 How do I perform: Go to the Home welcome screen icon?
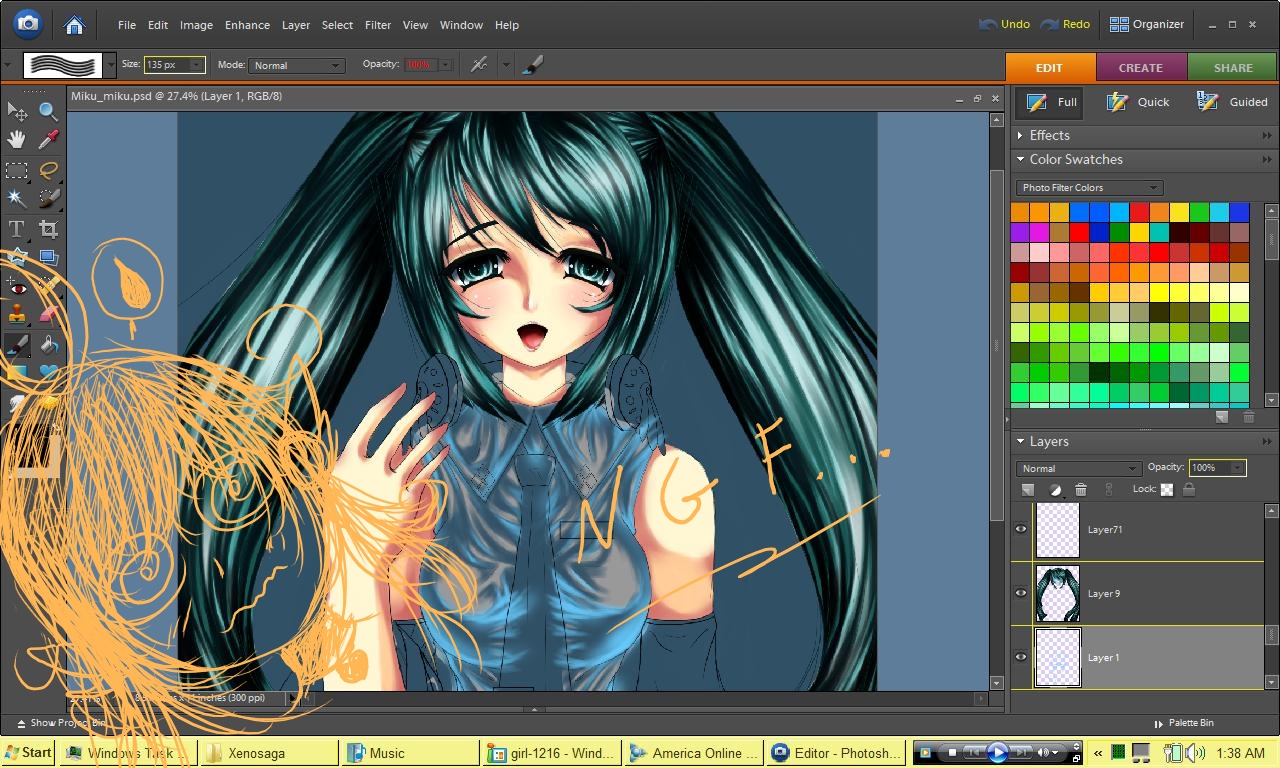click(x=74, y=24)
